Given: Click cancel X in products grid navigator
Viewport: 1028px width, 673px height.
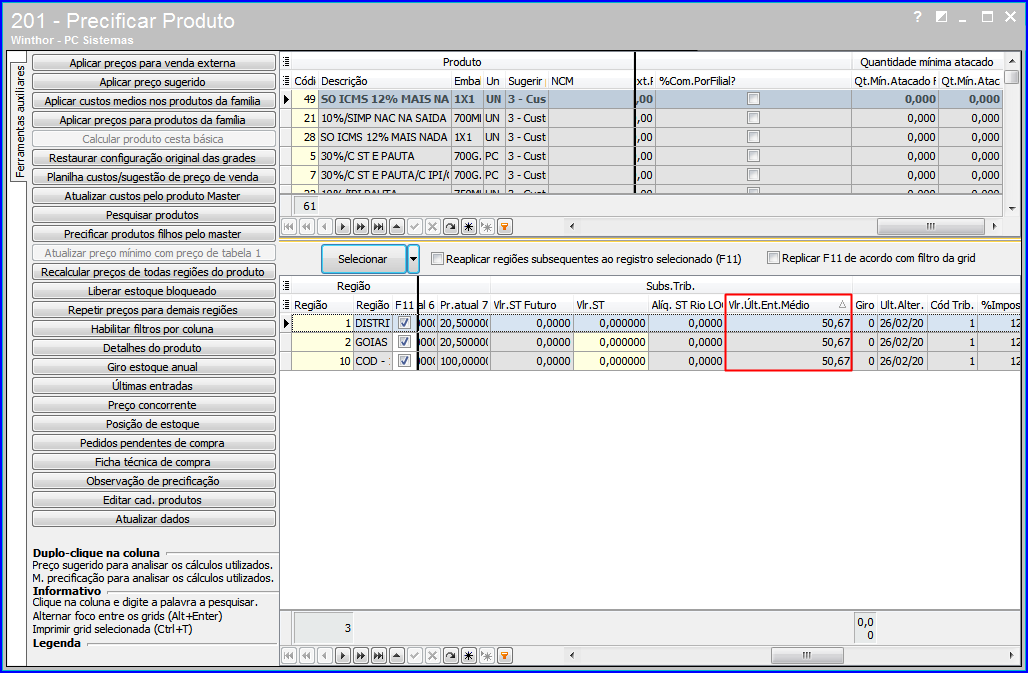Looking at the screenshot, I should (433, 227).
